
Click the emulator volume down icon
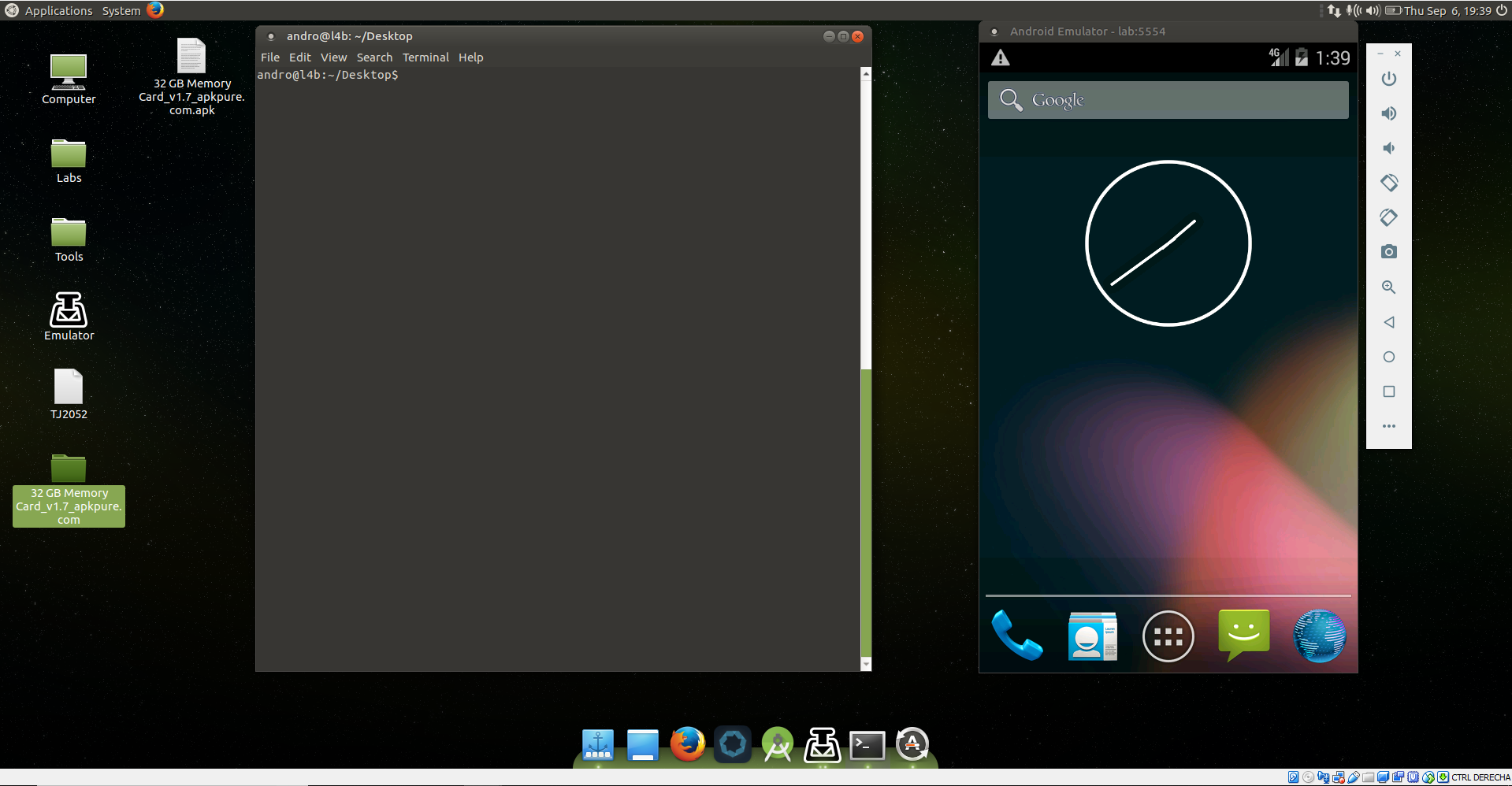[1388, 148]
